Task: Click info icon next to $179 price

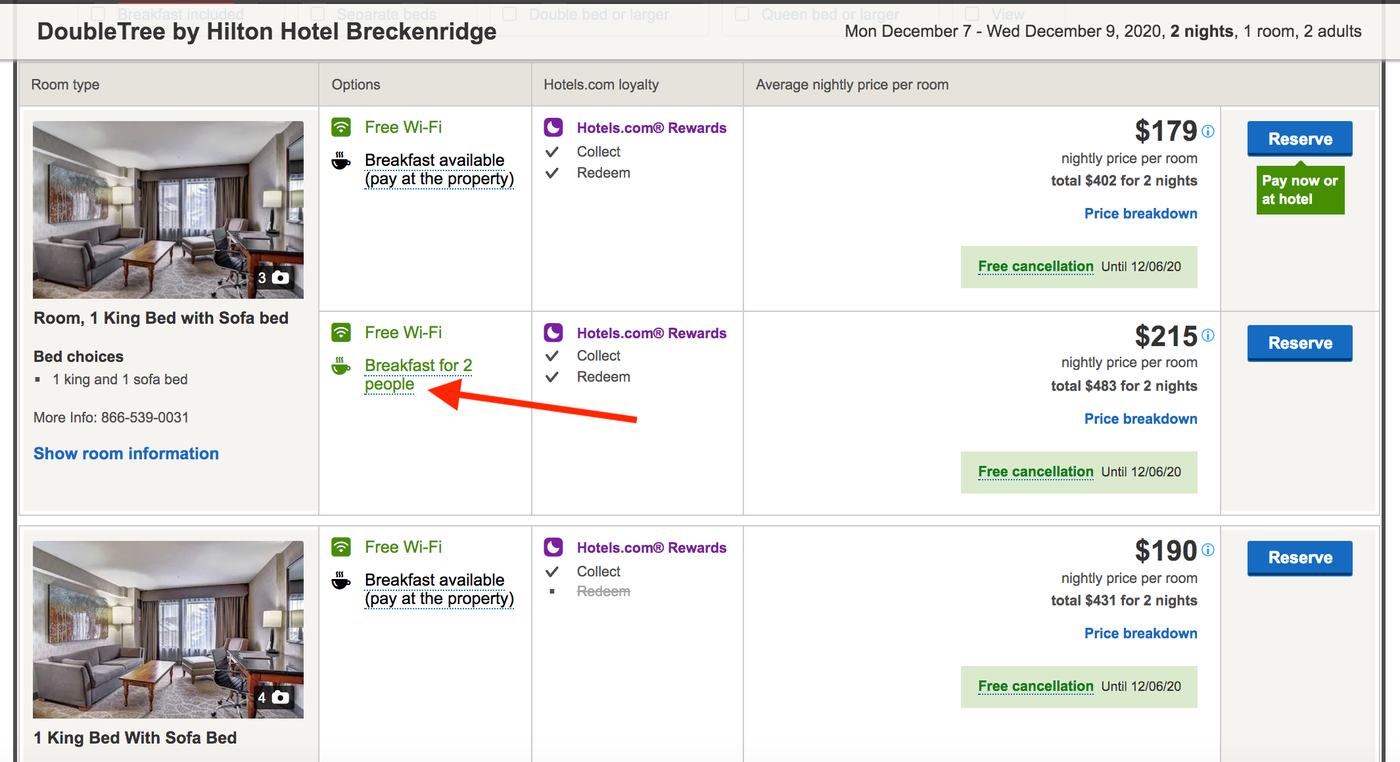Action: [x=1208, y=132]
